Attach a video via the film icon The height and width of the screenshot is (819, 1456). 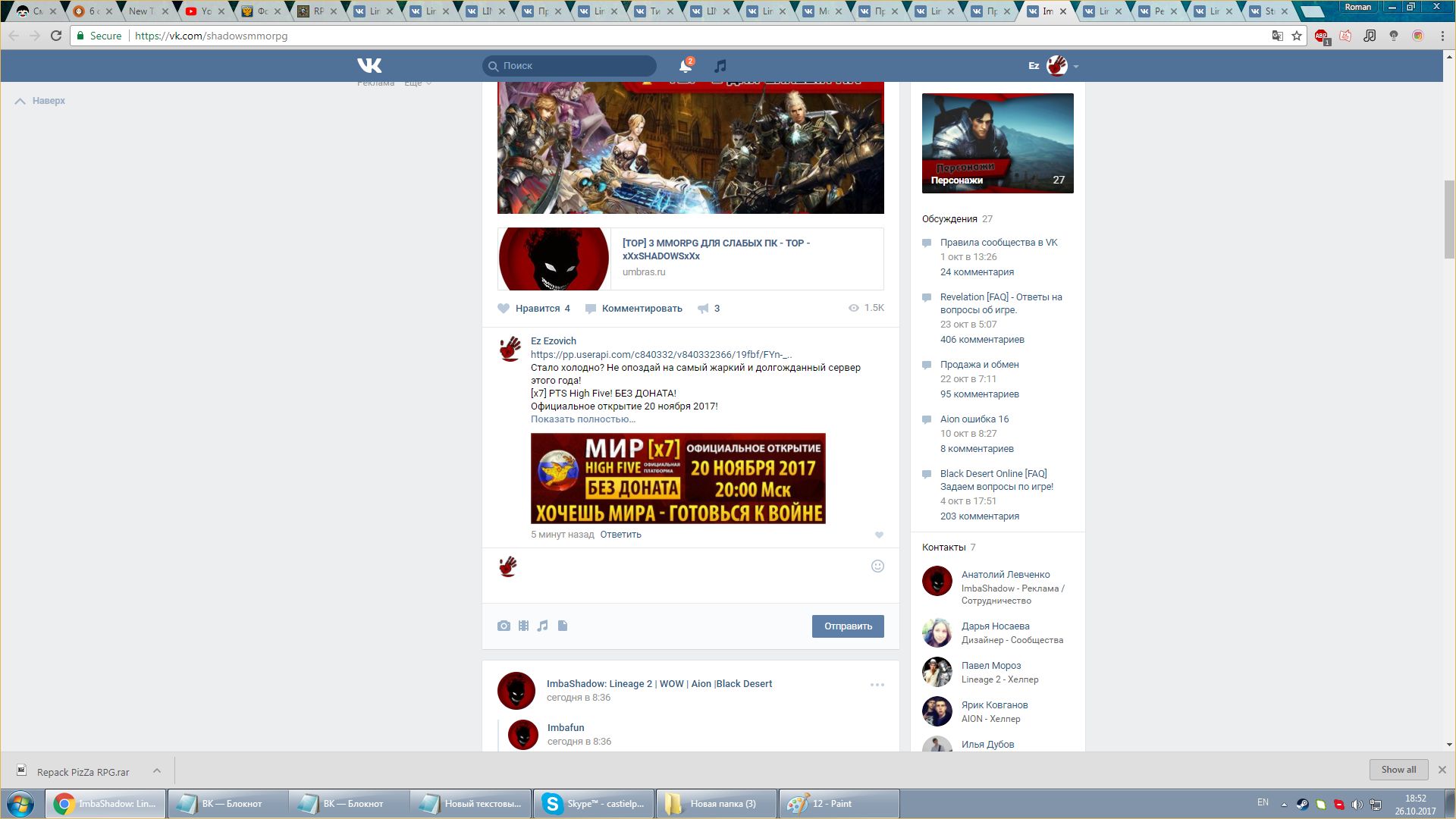(x=523, y=626)
